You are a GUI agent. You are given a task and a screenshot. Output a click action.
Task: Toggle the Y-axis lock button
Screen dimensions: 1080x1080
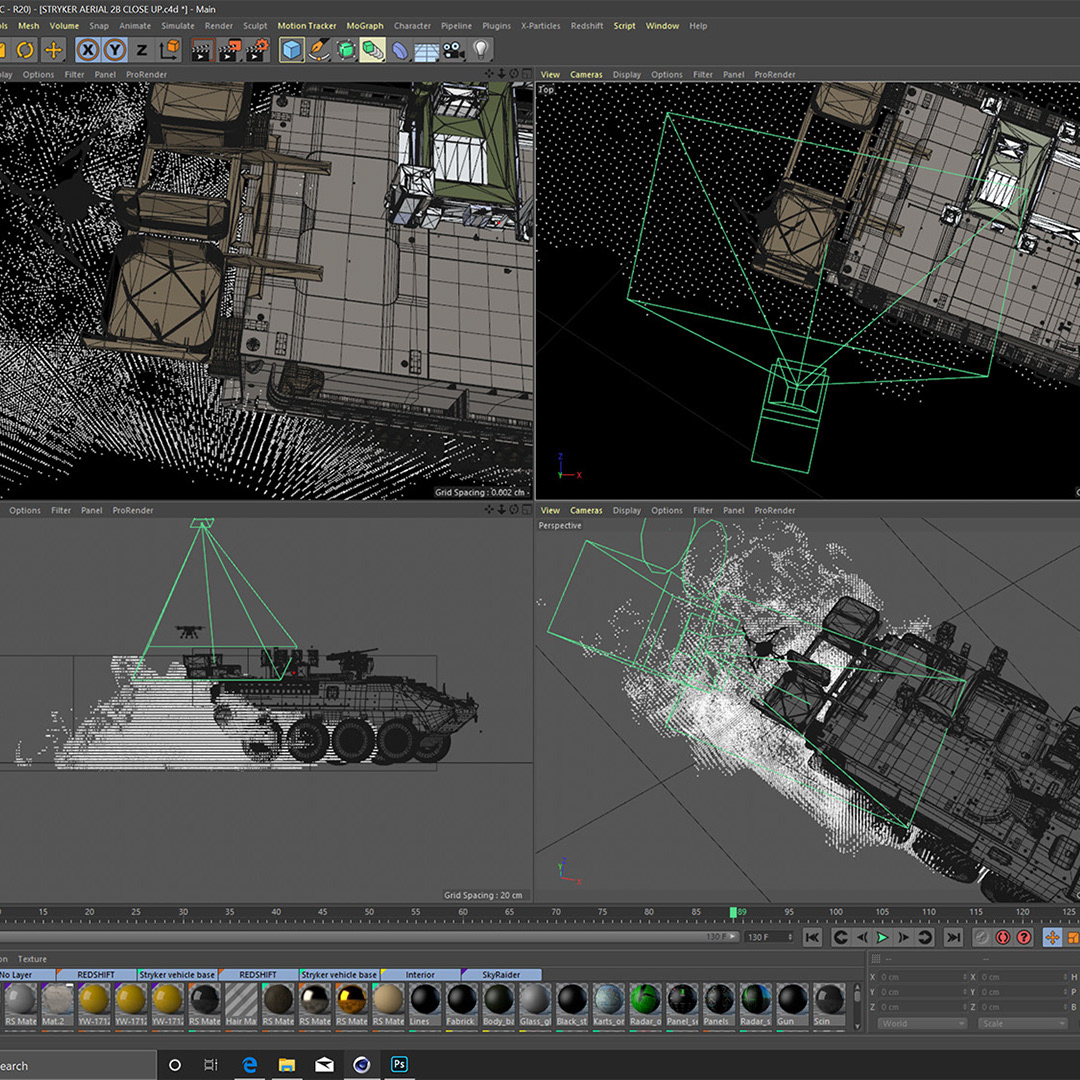[115, 50]
